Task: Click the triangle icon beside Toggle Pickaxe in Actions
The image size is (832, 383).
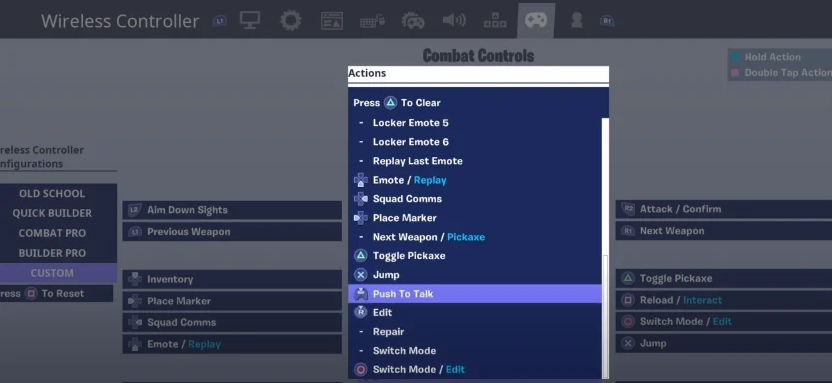Action: (x=361, y=256)
